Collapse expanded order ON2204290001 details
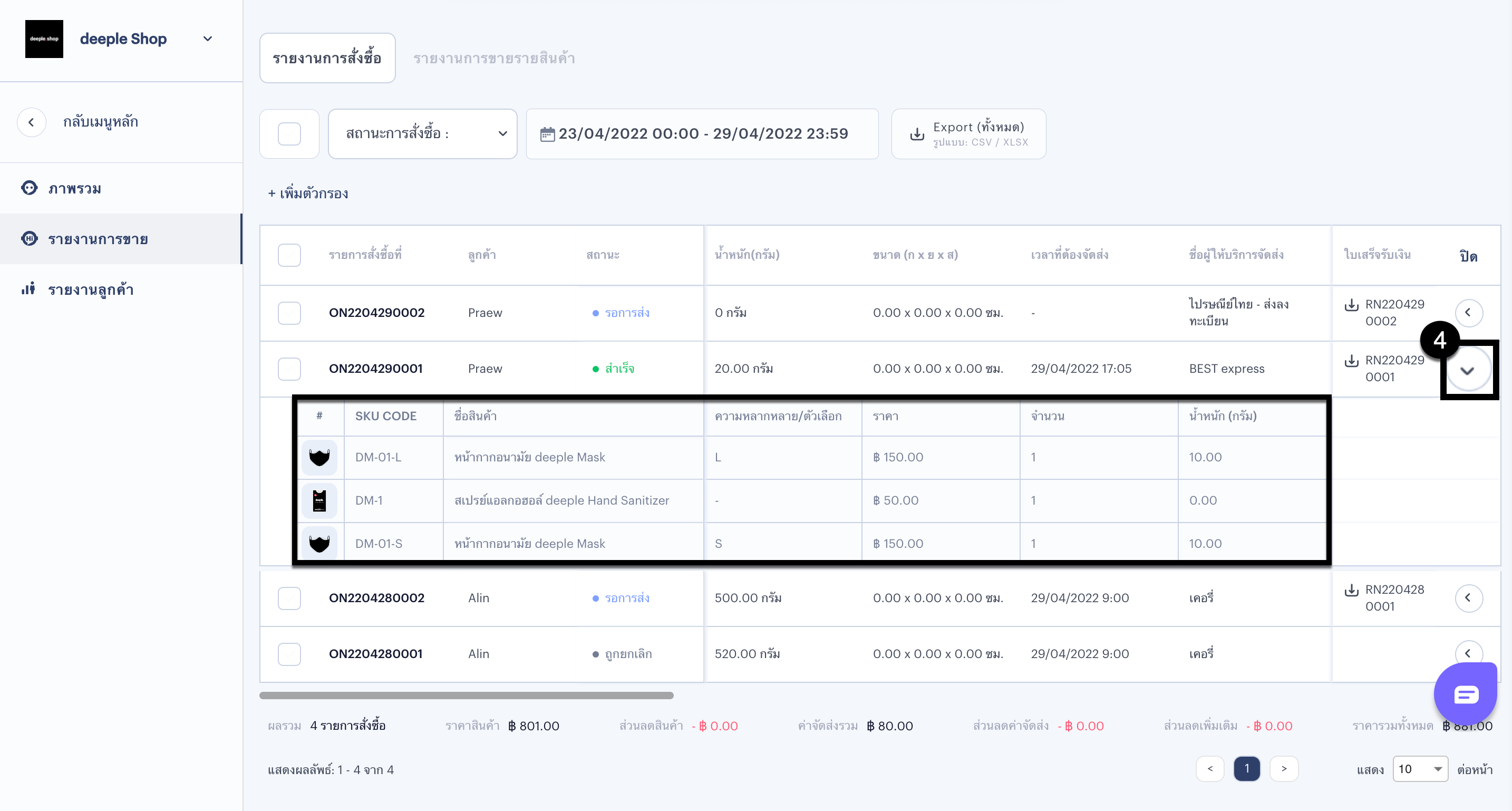Screen dimensions: 1512x811 click(1467, 371)
